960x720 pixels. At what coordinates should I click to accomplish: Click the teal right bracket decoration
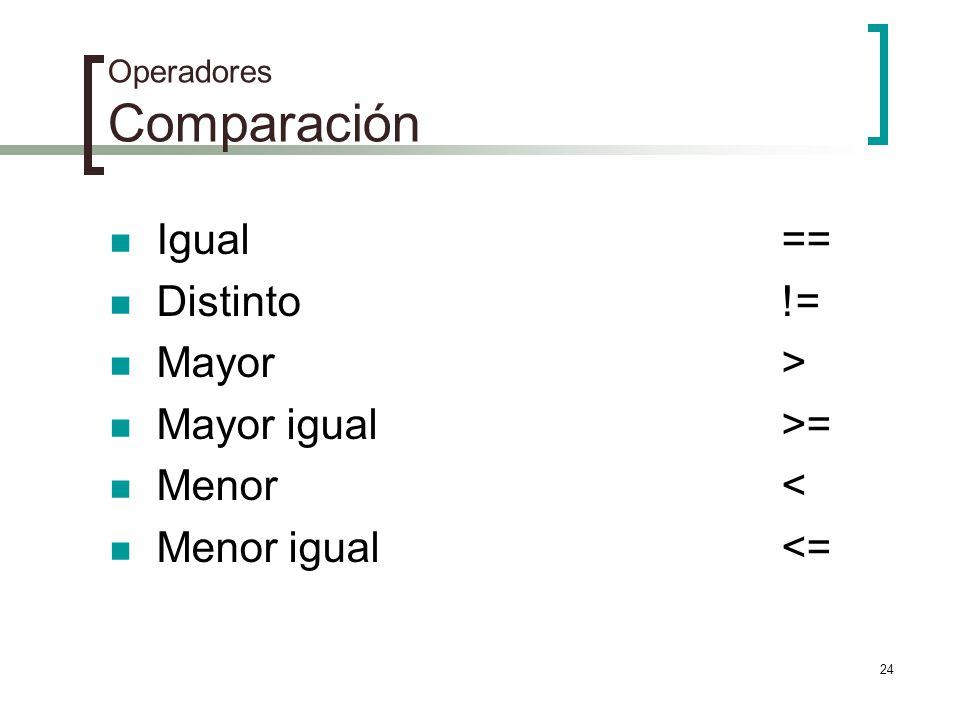pyautogui.click(x=878, y=84)
